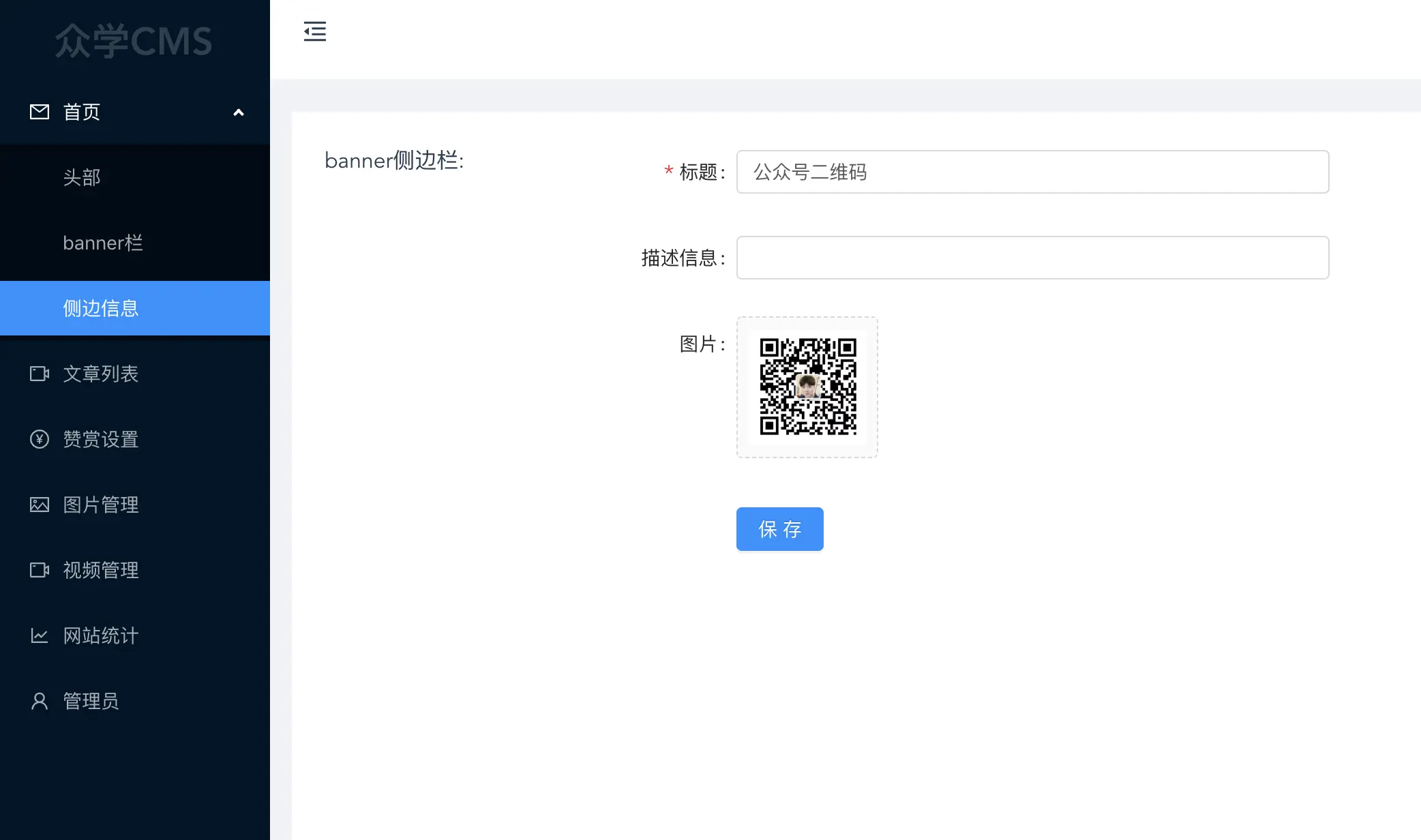Click the user icon beside 管理员

tap(40, 701)
